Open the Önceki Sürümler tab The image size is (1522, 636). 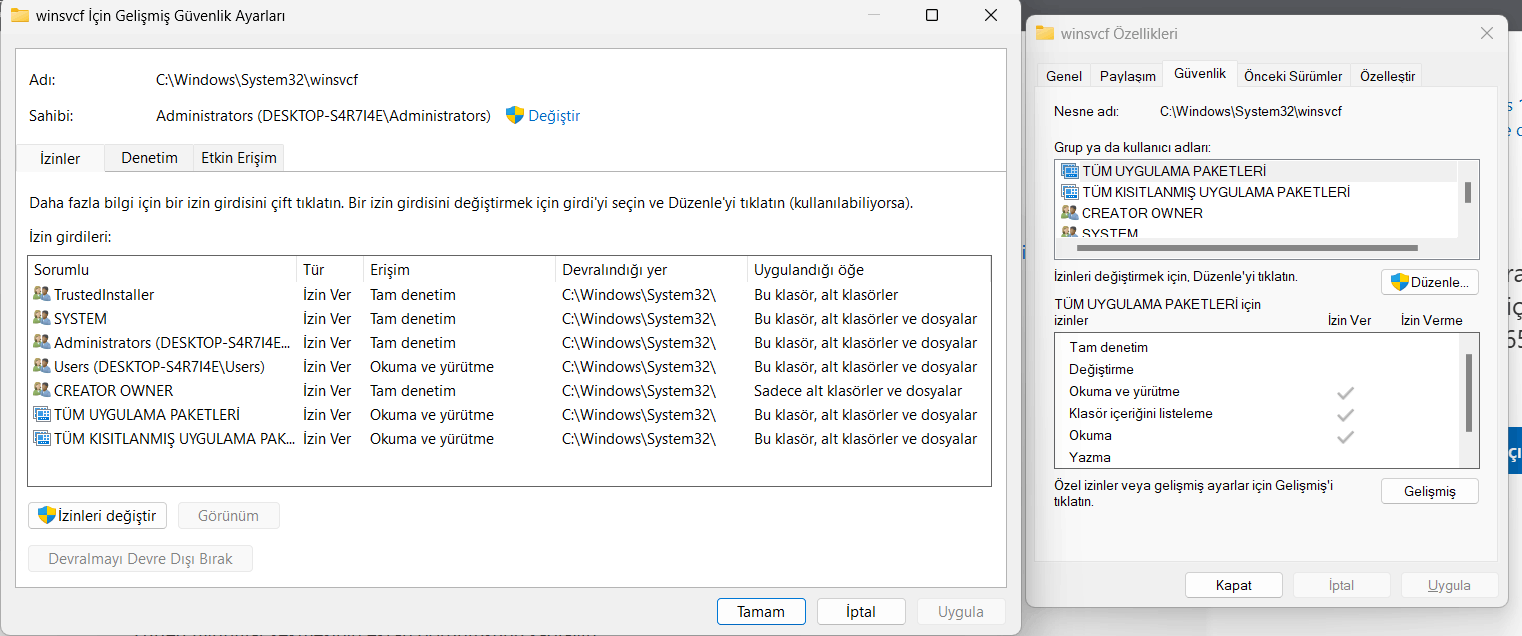point(1293,76)
